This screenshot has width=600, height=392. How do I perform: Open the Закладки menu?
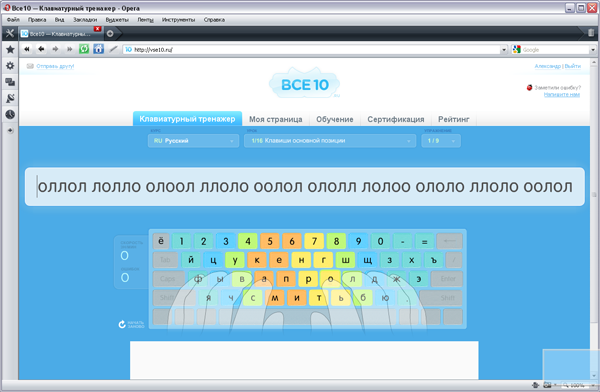[x=85, y=20]
